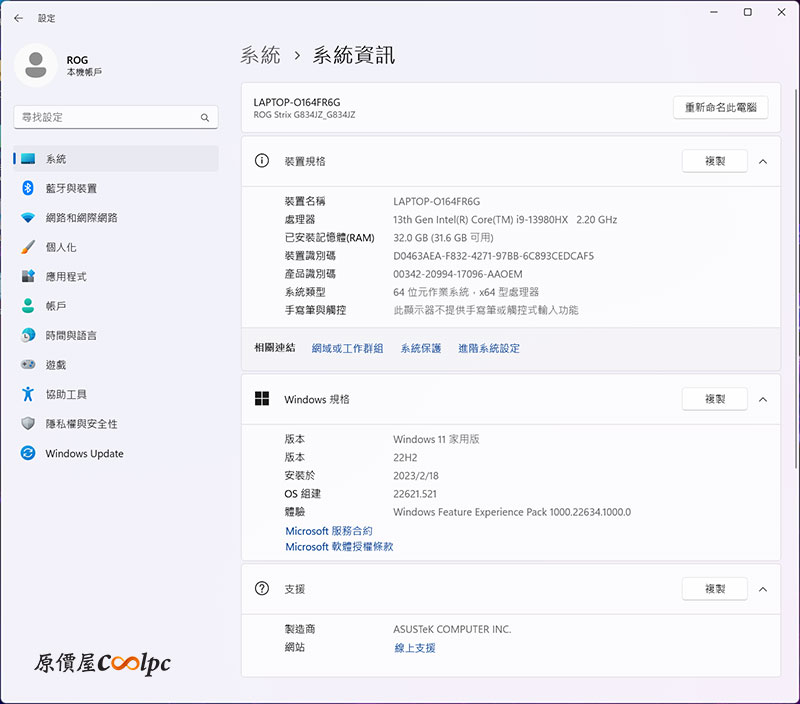Viewport: 800px width, 704px height.
Task: Click the manufacturer ASUSTeK COMPUTER INC.
Action: (x=452, y=630)
